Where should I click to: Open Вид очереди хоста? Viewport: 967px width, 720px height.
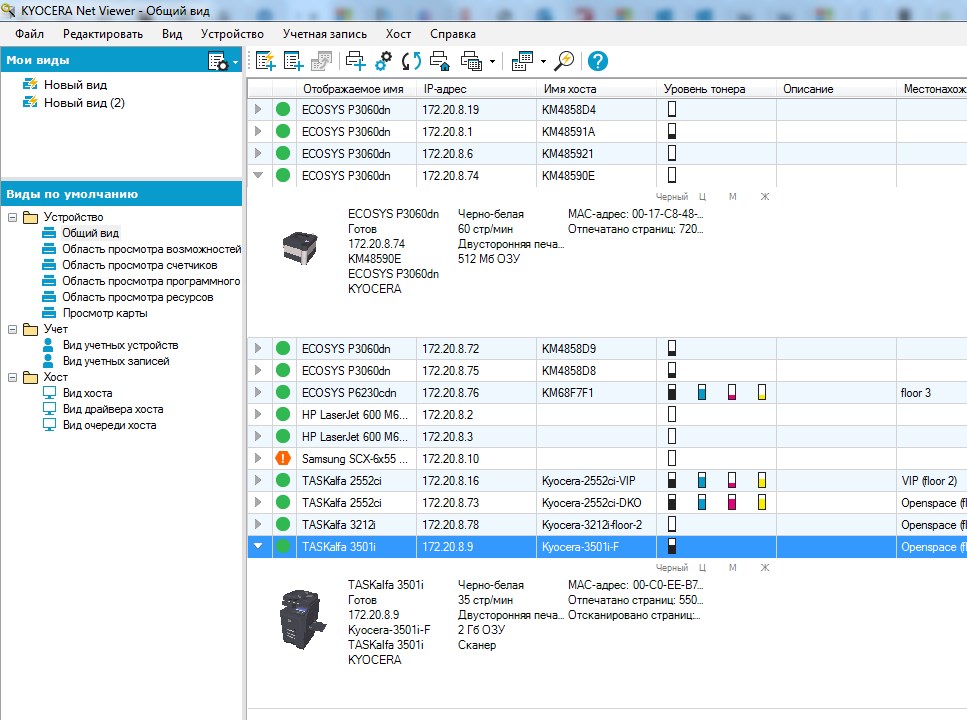(109, 426)
